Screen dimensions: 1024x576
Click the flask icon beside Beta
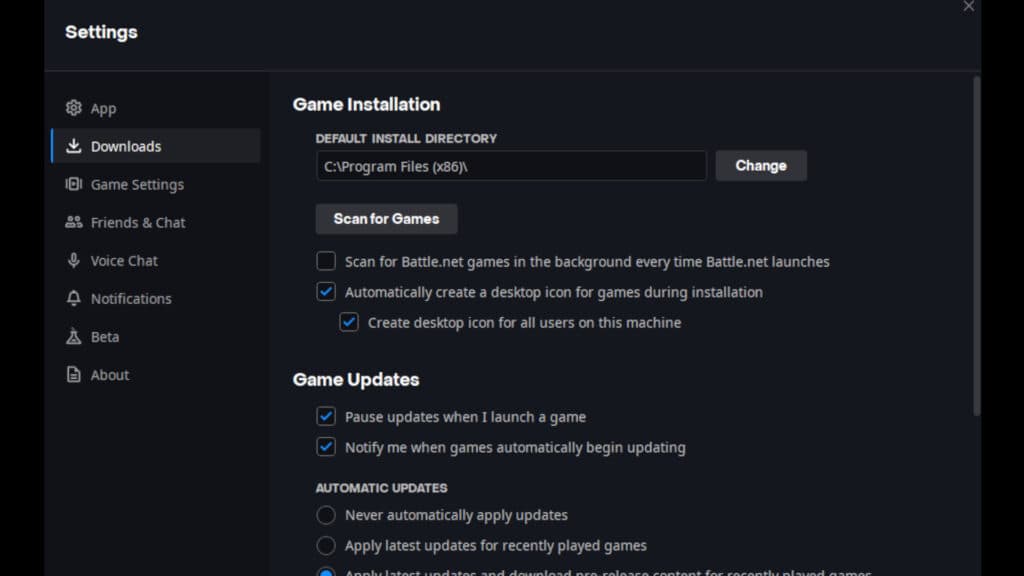pos(73,337)
